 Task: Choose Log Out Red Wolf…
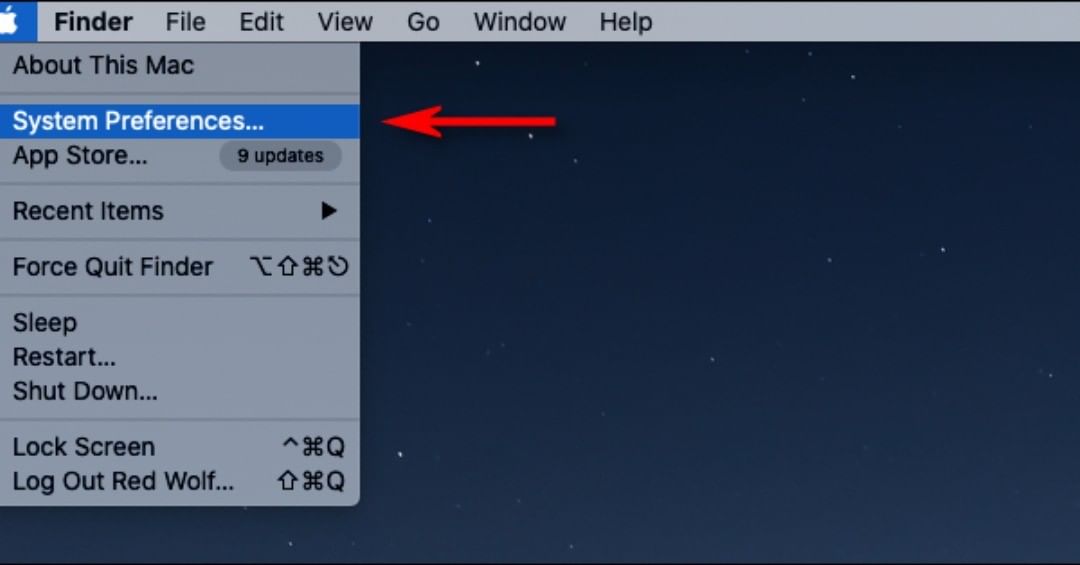pyautogui.click(x=179, y=482)
